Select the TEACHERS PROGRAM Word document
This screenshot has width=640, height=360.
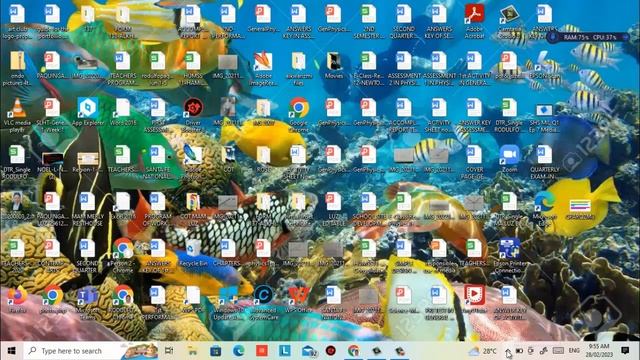click(122, 68)
